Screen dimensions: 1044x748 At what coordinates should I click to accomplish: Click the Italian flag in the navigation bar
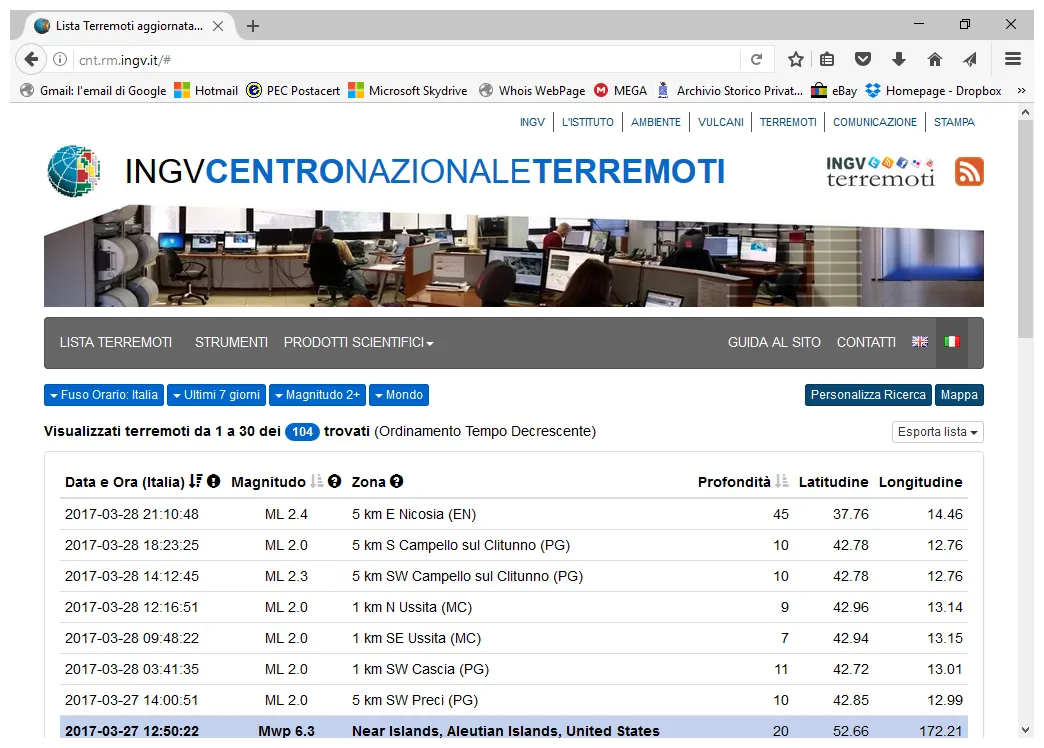(x=951, y=341)
